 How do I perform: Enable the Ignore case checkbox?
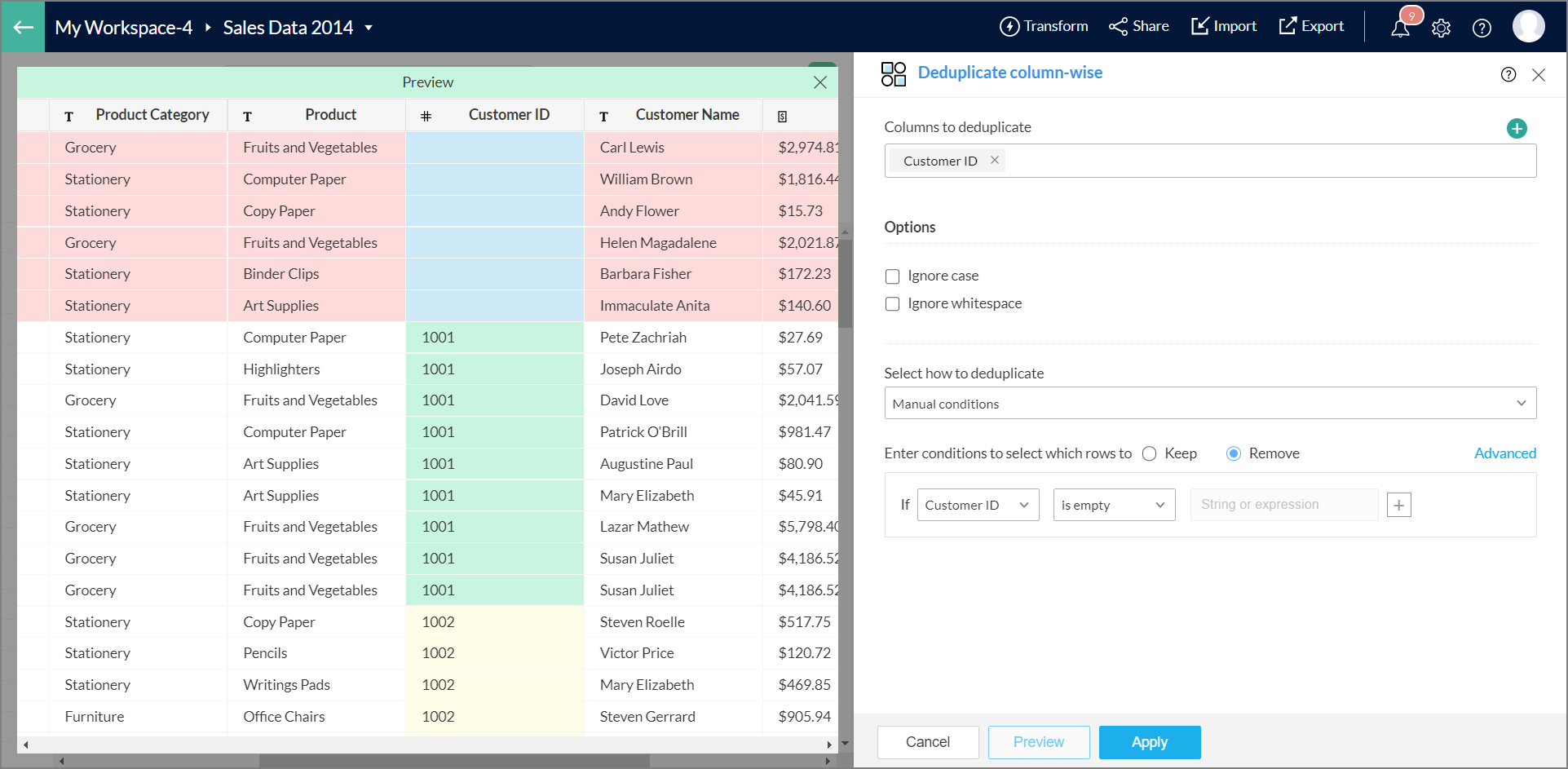893,276
